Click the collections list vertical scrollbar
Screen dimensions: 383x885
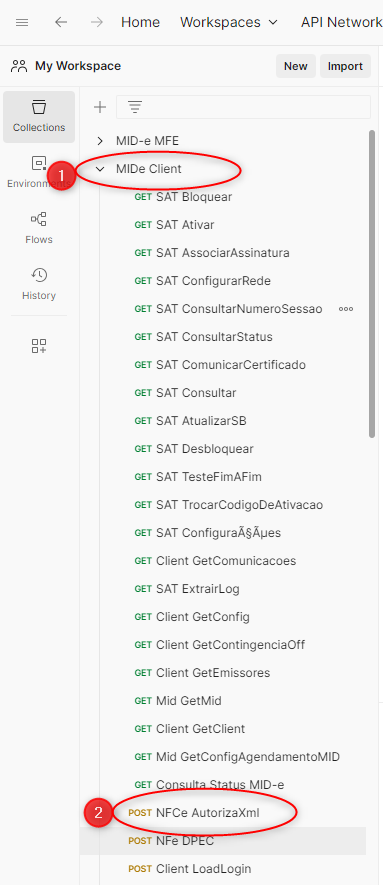point(372,284)
